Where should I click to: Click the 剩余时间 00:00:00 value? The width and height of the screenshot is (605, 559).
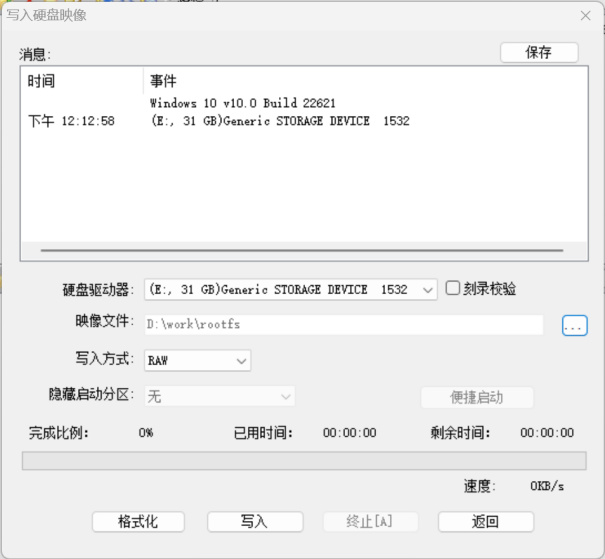click(547, 433)
